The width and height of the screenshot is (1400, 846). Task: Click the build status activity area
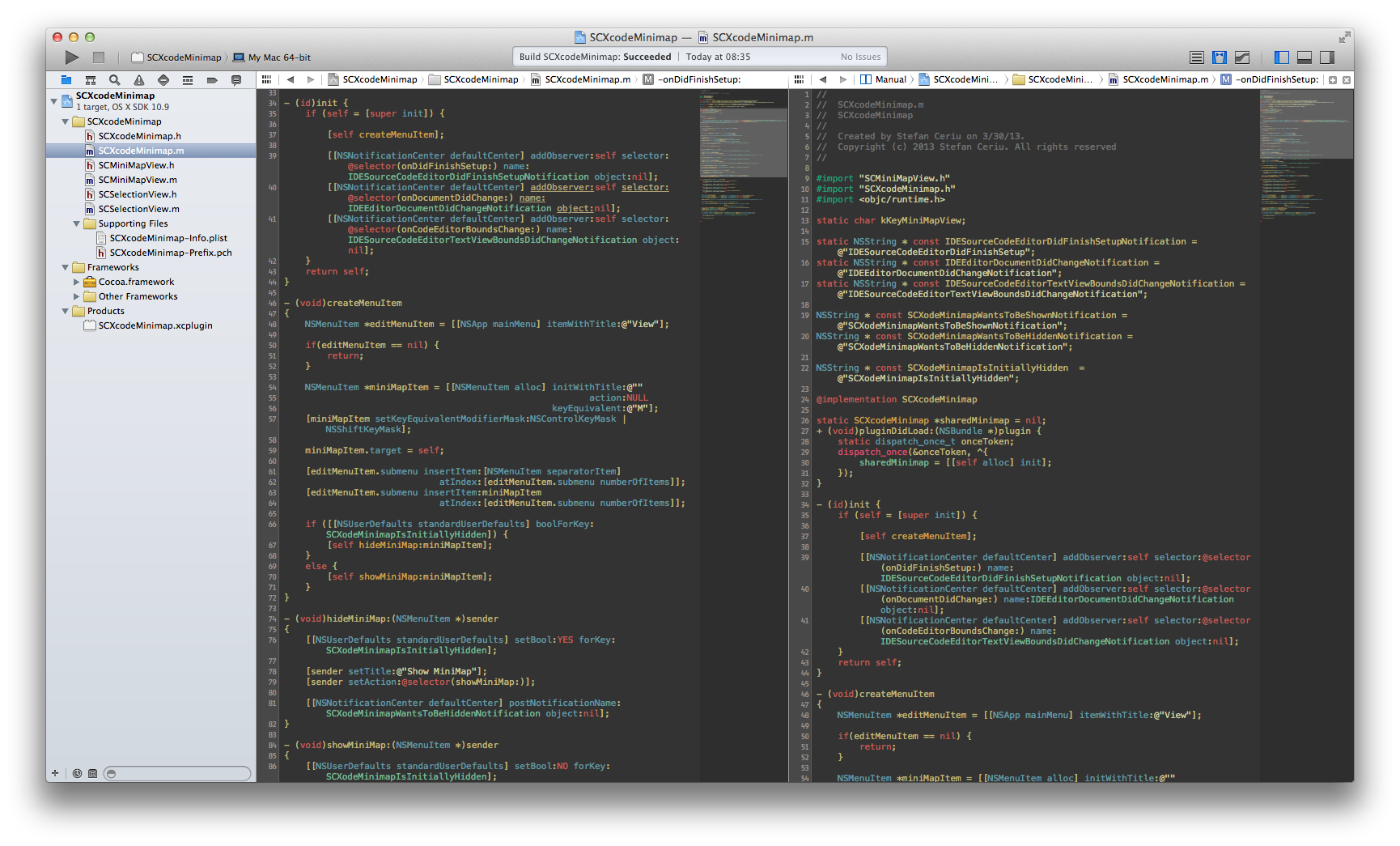700,57
